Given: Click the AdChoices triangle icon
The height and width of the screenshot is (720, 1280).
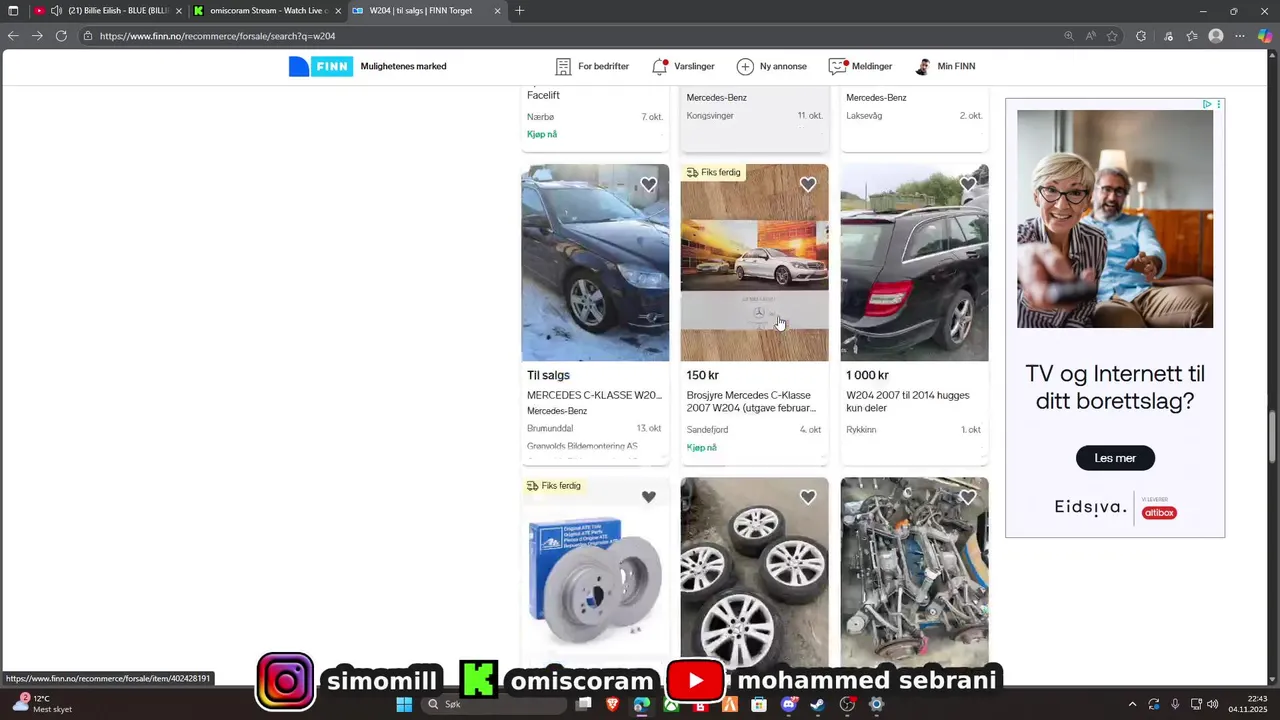Looking at the screenshot, I should [x=1207, y=104].
